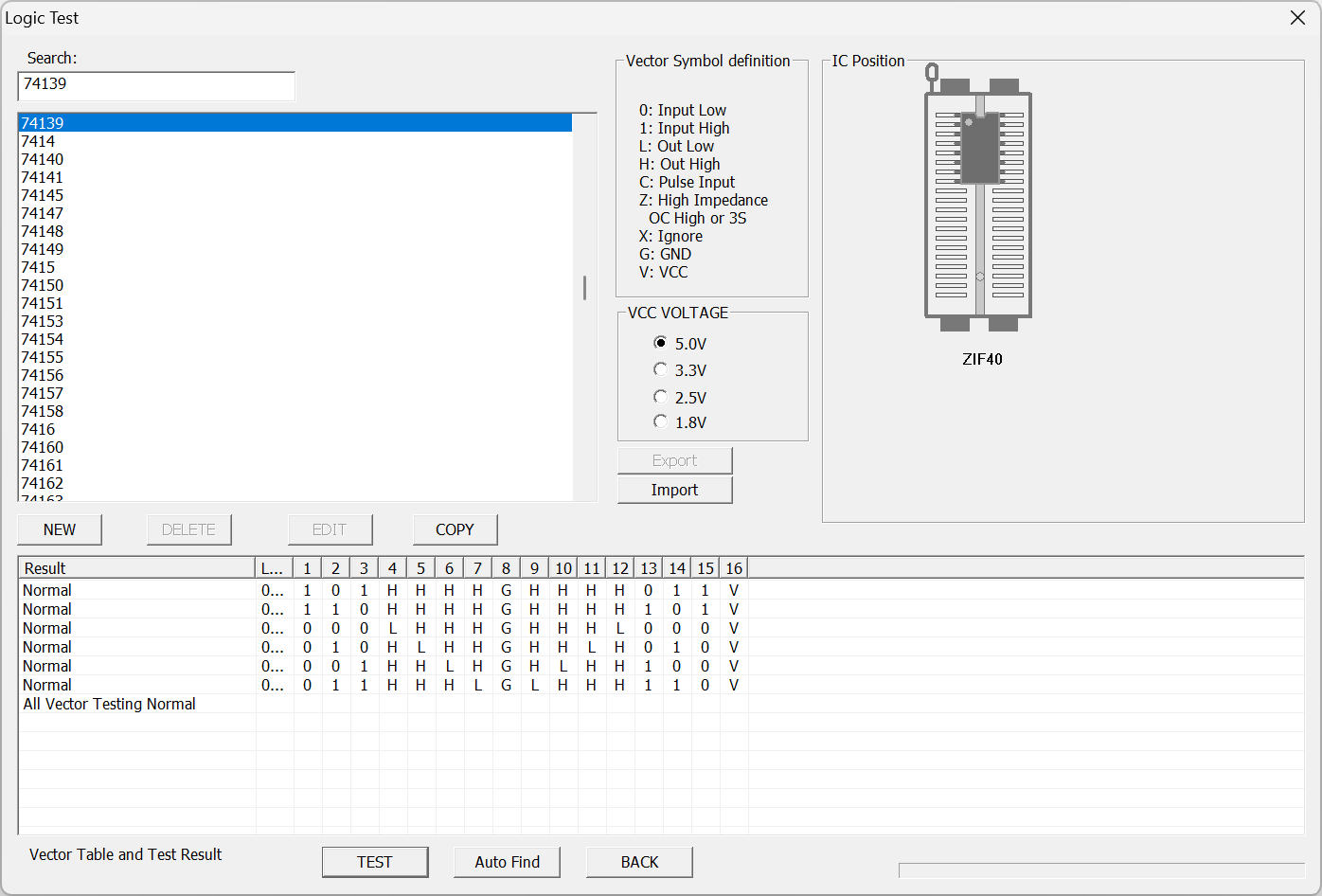Image resolution: width=1322 pixels, height=896 pixels.
Task: Select 74150 in the chip list
Action: pyautogui.click(x=295, y=285)
